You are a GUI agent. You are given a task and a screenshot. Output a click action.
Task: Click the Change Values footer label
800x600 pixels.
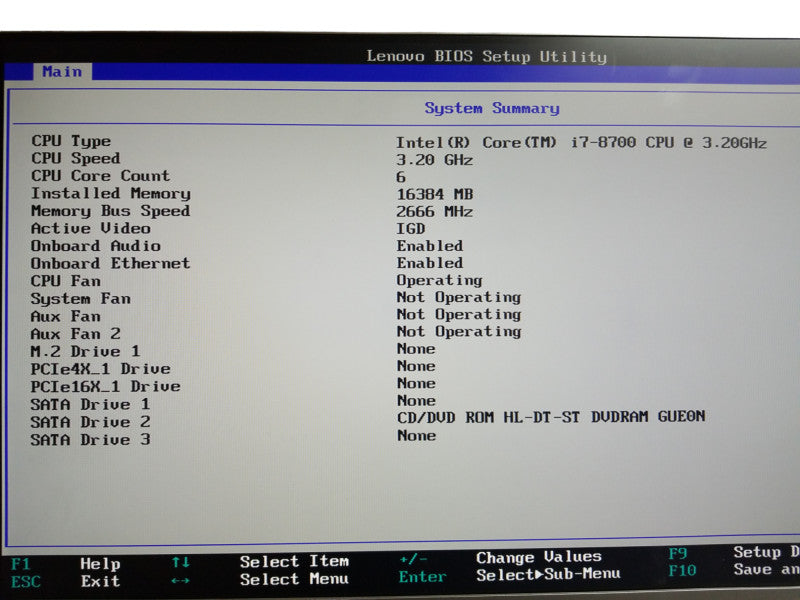(539, 557)
